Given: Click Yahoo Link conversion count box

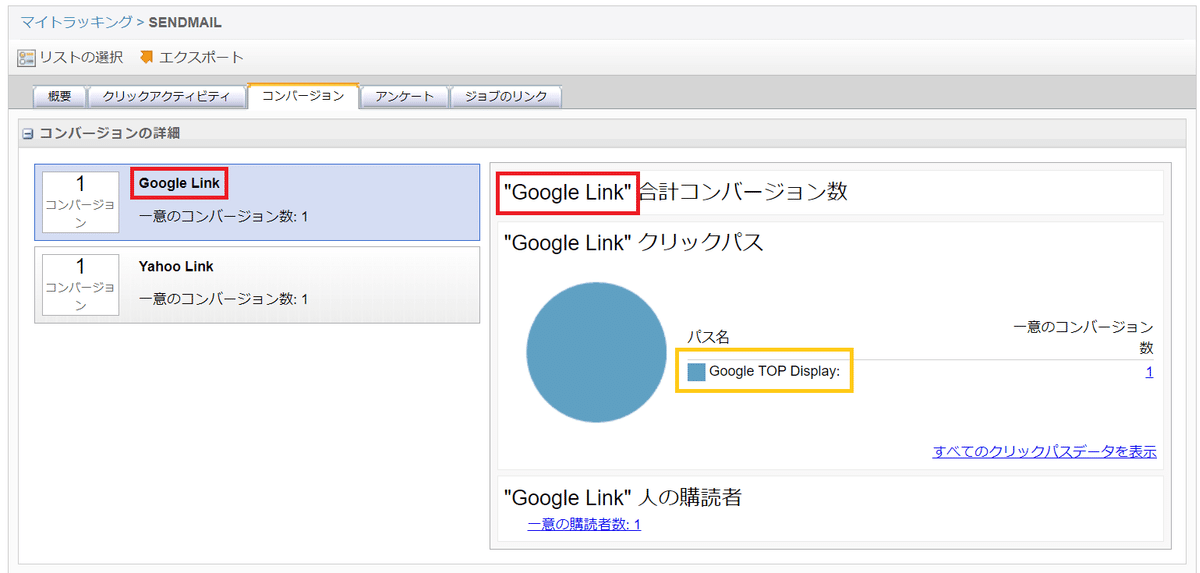Looking at the screenshot, I should click(x=80, y=284).
